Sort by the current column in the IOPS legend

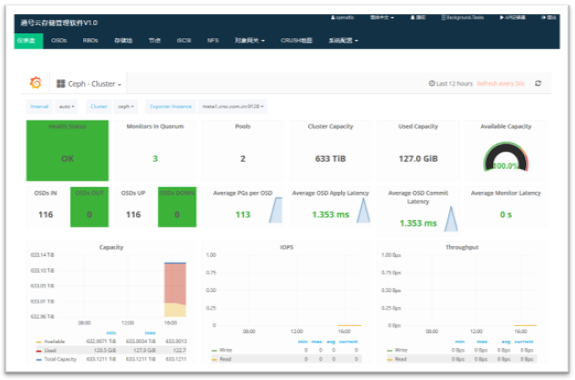click(x=348, y=341)
